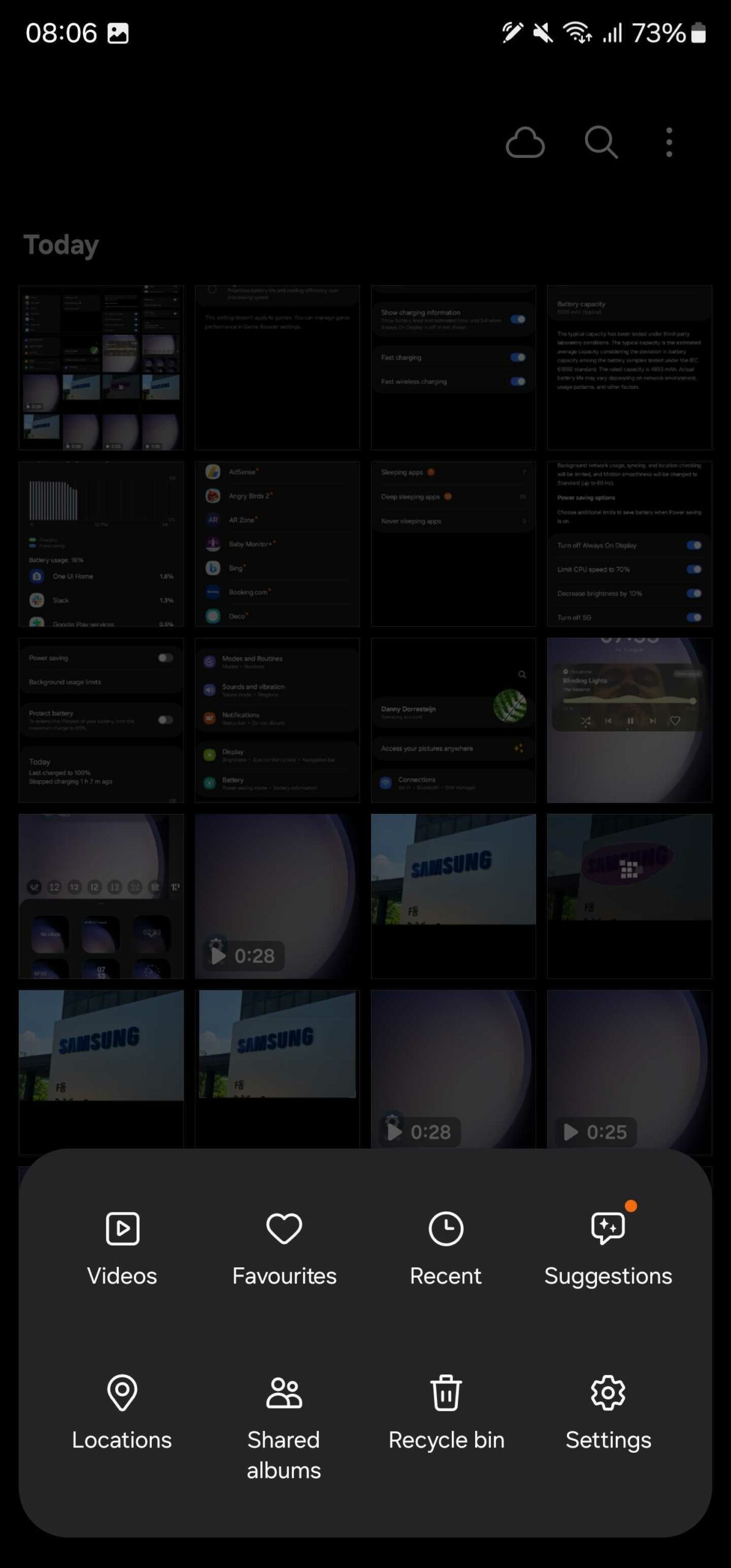Open the Battery capacity screenshot thumbnail
731x1568 pixels.
click(629, 367)
